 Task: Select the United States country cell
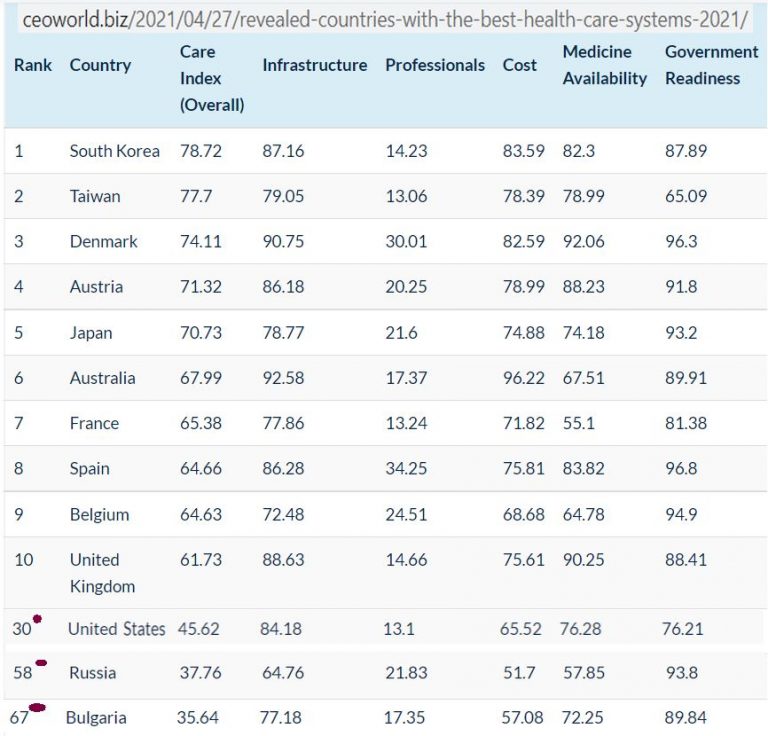[116, 629]
